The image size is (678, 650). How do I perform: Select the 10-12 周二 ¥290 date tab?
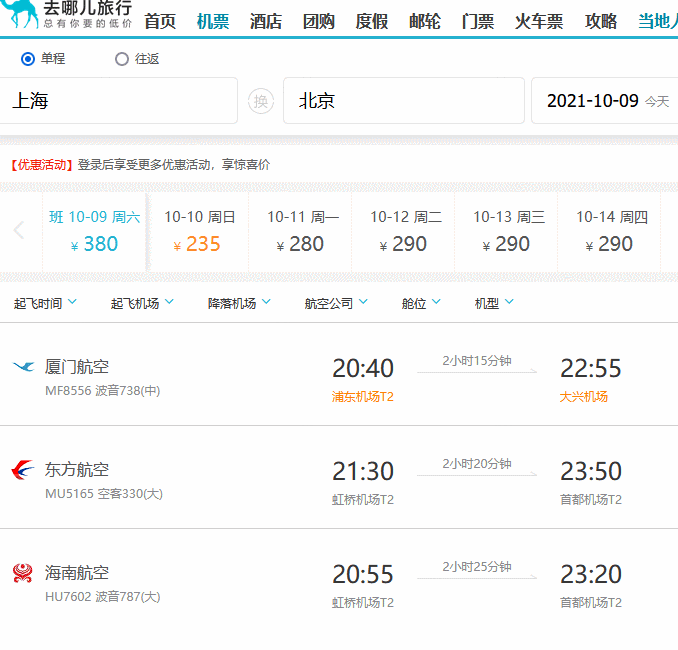click(403, 232)
